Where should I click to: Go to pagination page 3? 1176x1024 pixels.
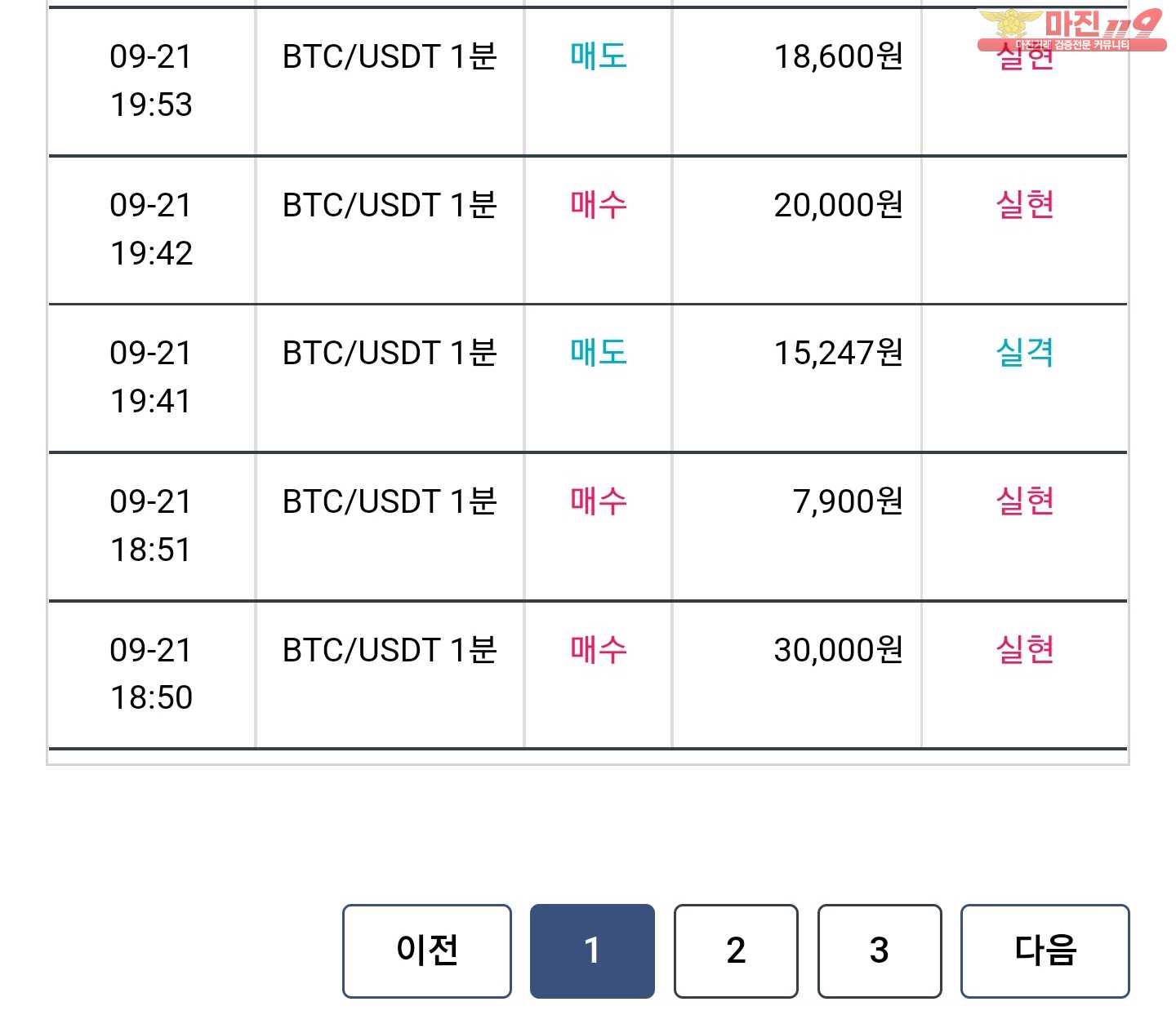coord(880,951)
